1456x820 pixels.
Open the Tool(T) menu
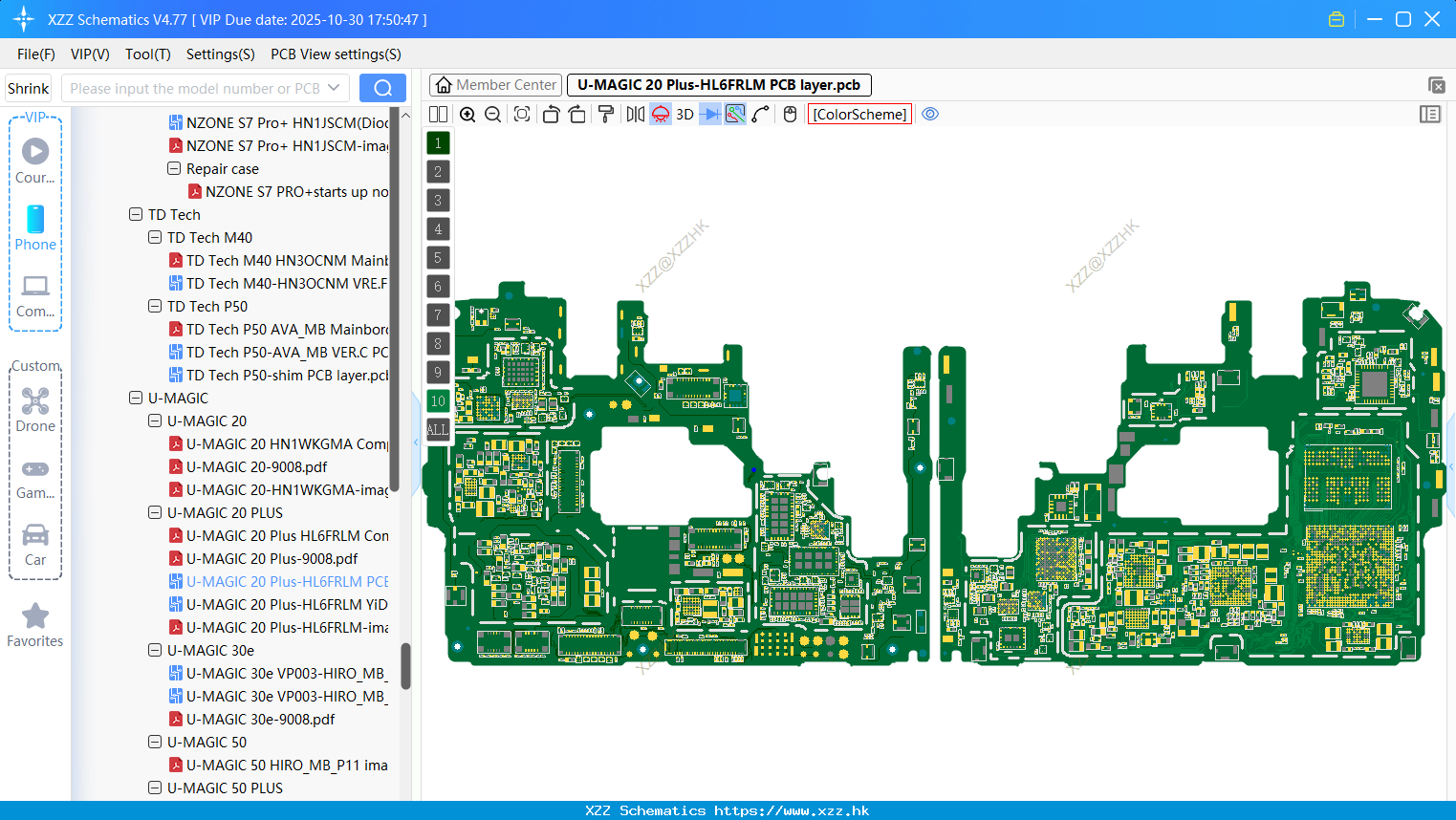pos(148,54)
